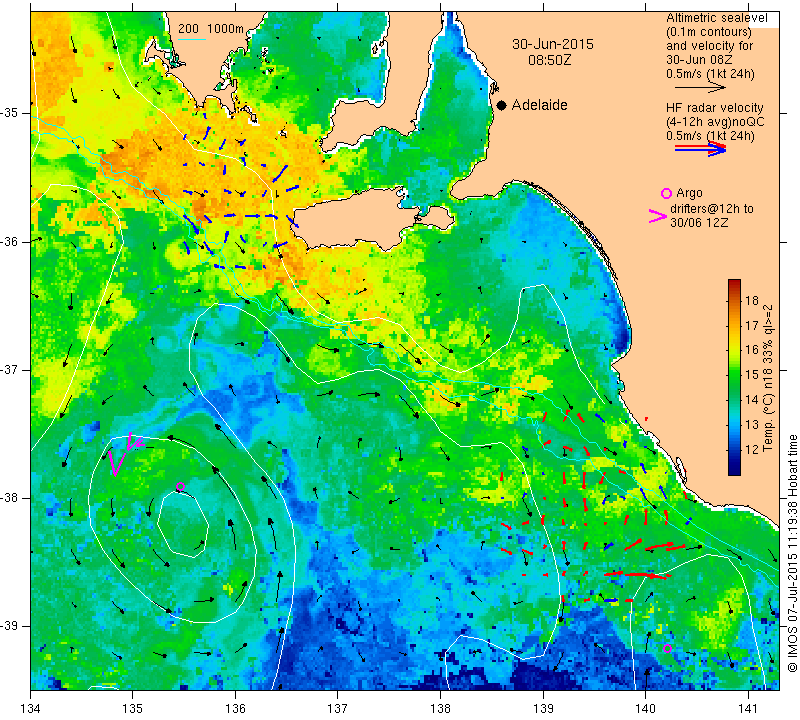Click the 18 label on temperature scale
The height and width of the screenshot is (720, 800).
[752, 300]
